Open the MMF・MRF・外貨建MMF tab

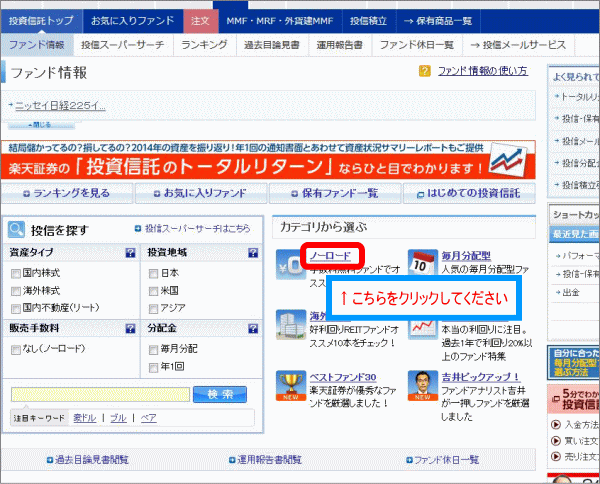(x=280, y=21)
